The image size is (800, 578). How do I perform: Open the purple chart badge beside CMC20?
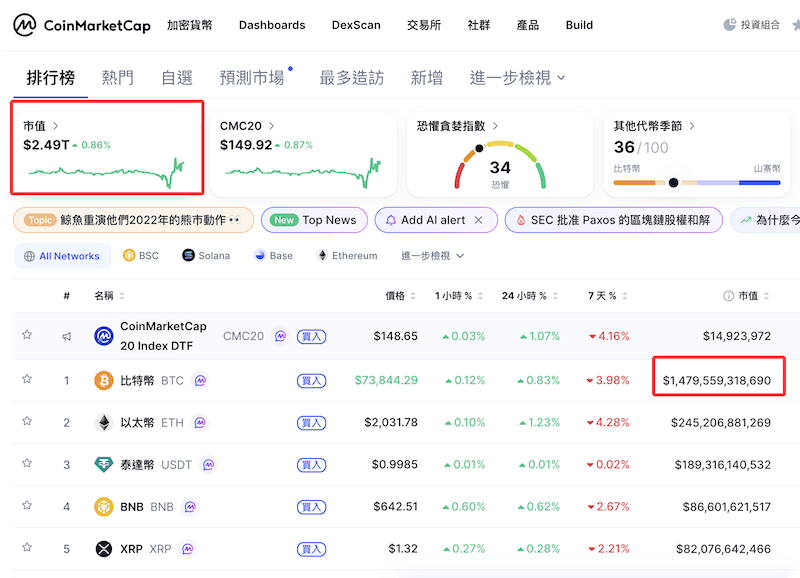pyautogui.click(x=280, y=336)
